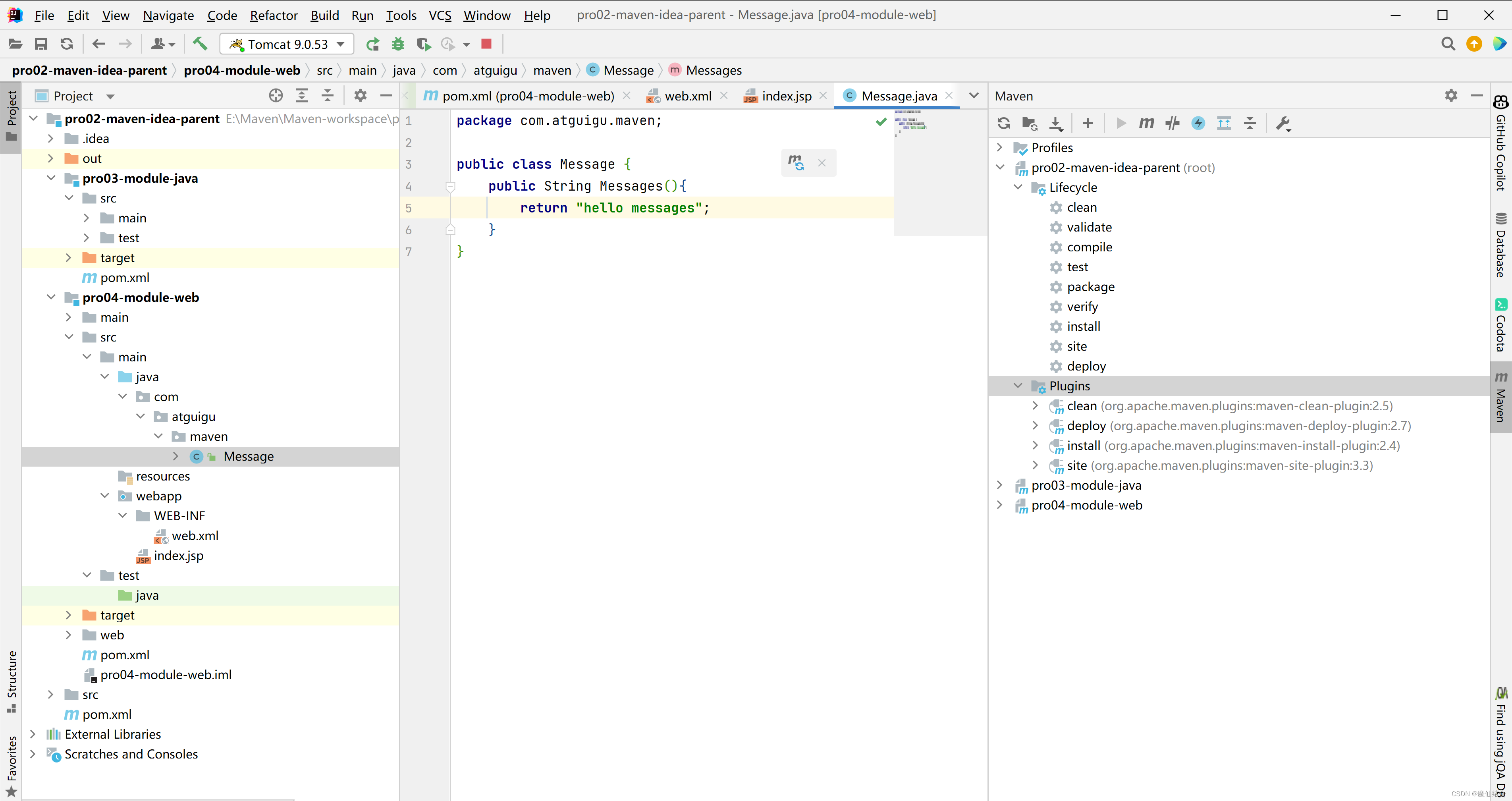
Task: Click the Build project hammer icon
Action: pyautogui.click(x=200, y=44)
